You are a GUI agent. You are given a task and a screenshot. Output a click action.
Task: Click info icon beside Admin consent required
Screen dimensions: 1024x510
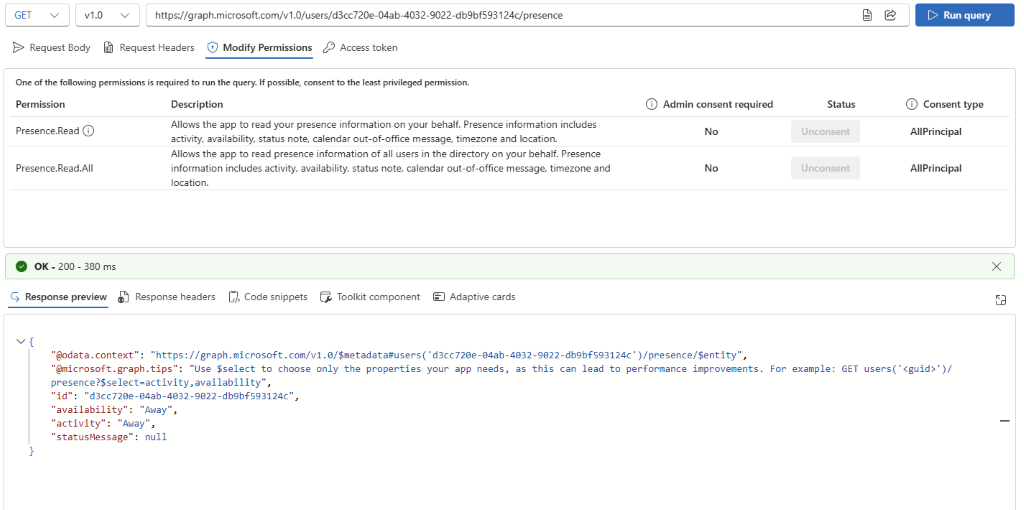coord(651,104)
